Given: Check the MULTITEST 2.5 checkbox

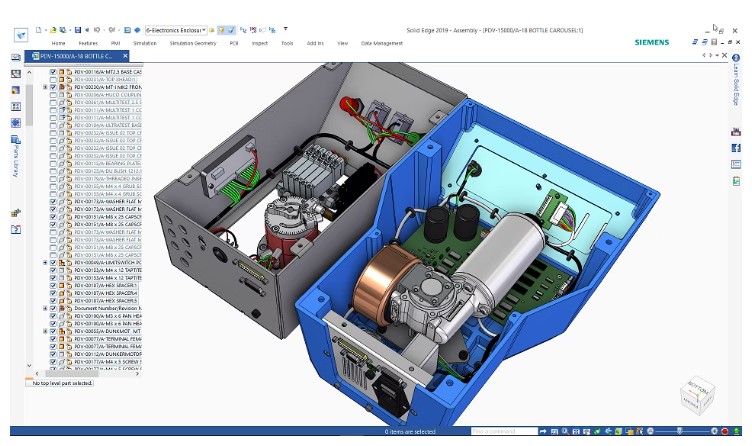Looking at the screenshot, I should pyautogui.click(x=53, y=102).
